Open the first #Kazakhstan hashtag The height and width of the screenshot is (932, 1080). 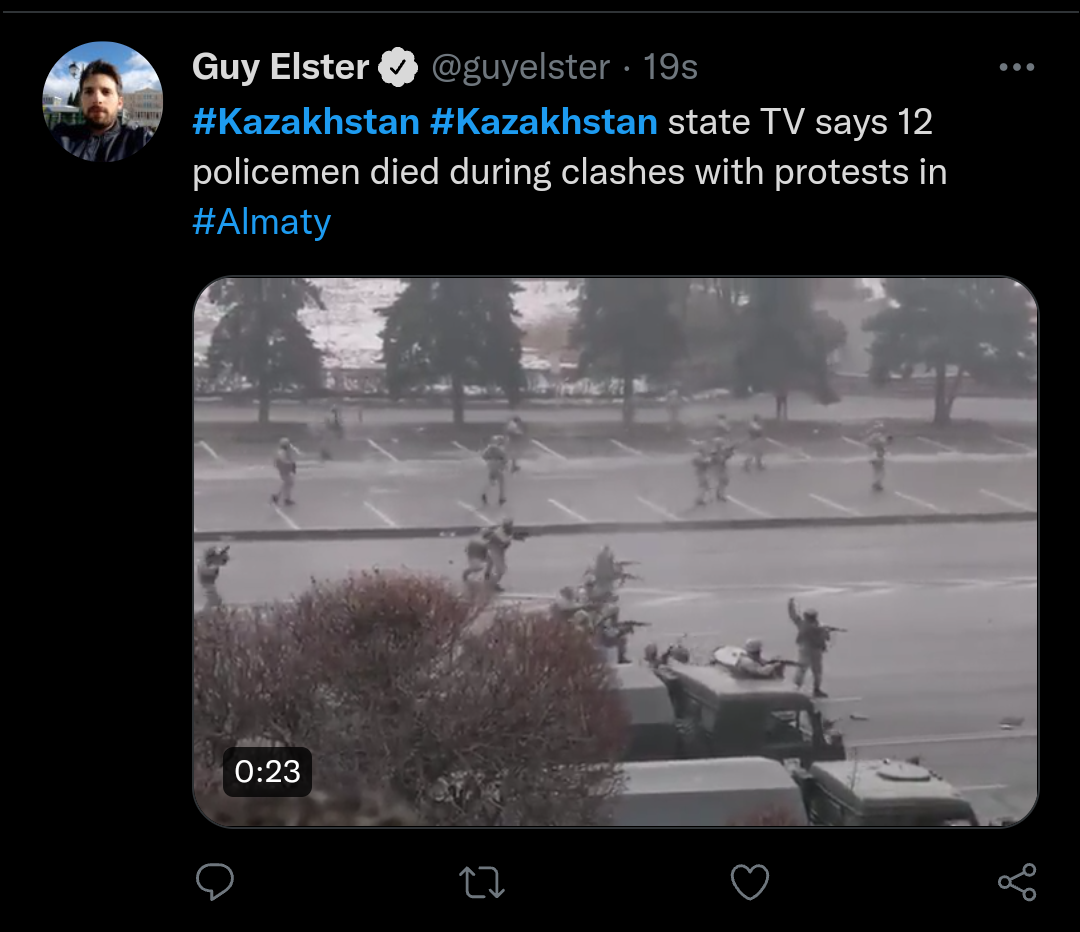click(305, 122)
